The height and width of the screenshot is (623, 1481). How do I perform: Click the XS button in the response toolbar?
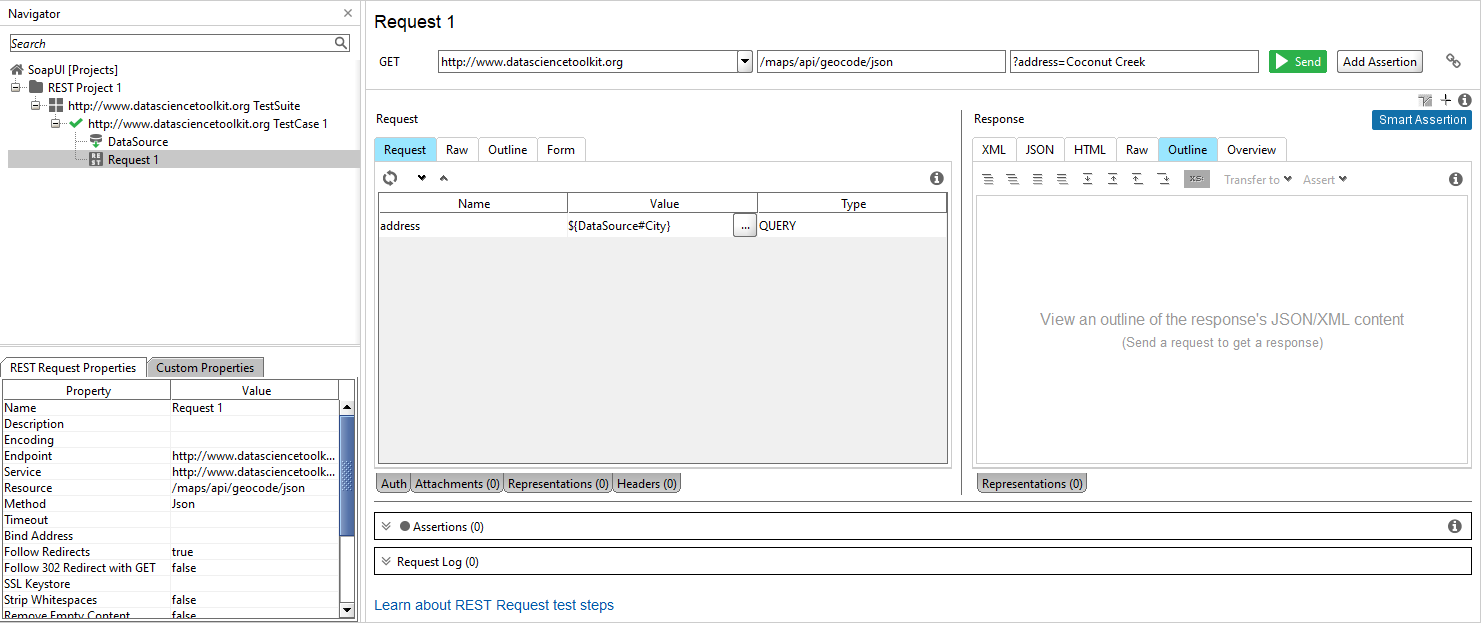tap(1196, 179)
